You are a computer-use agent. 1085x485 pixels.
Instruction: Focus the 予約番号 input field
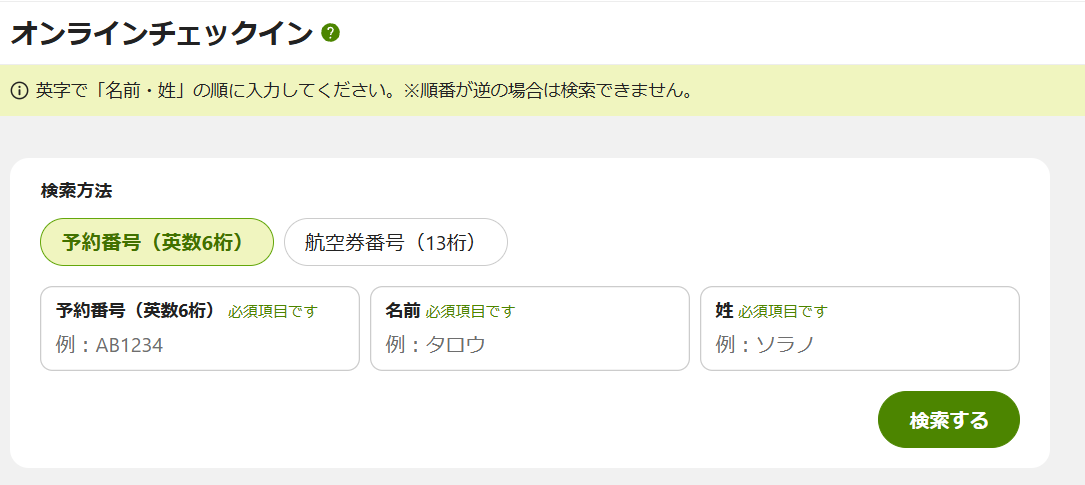coord(200,329)
